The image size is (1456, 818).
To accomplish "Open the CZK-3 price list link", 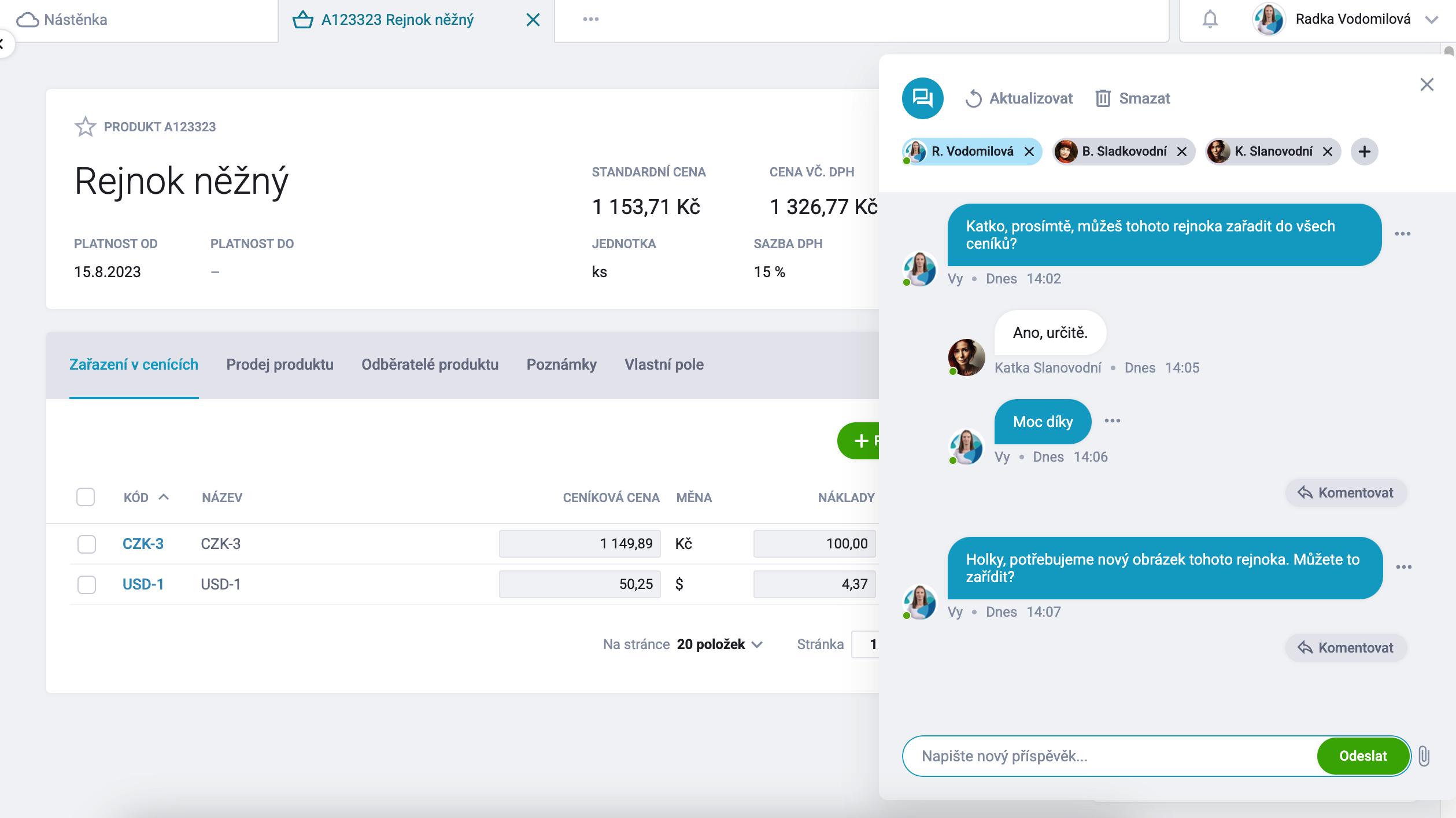I will coord(143,544).
